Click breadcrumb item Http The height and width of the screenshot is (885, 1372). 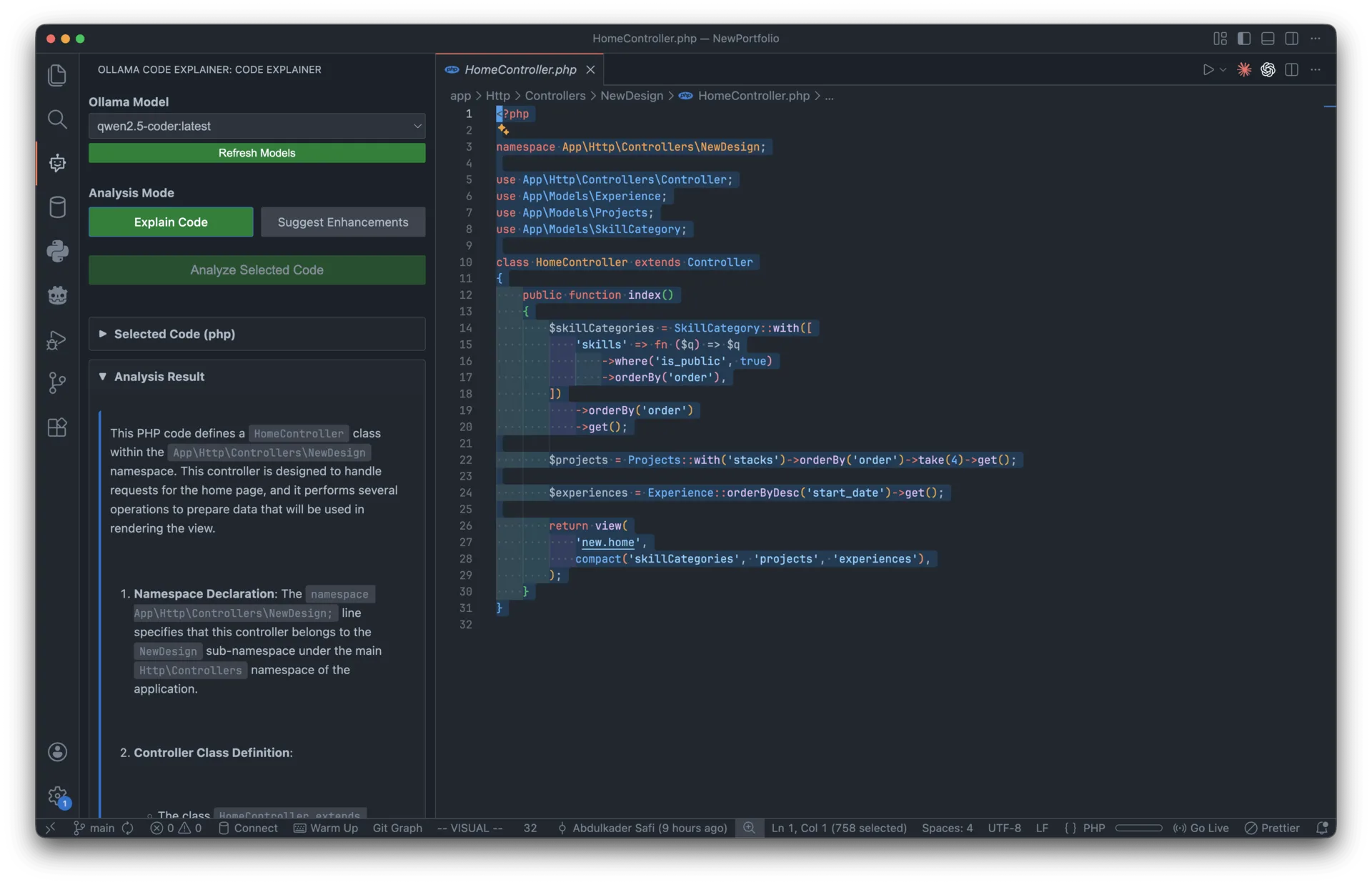(497, 96)
